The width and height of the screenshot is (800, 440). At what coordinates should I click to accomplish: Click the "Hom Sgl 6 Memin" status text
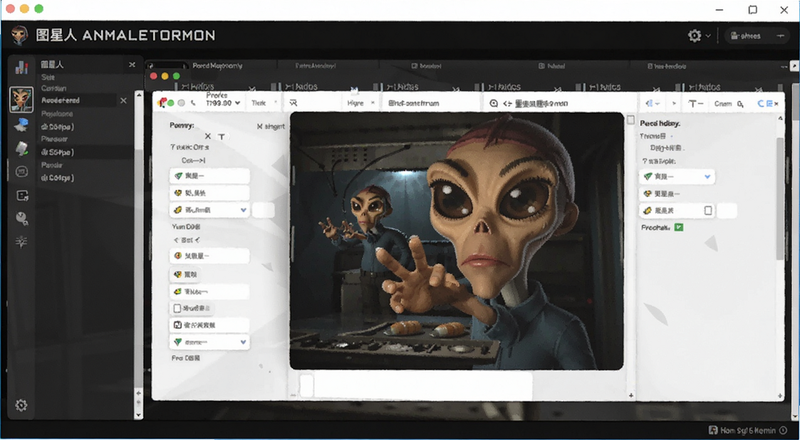click(x=748, y=430)
